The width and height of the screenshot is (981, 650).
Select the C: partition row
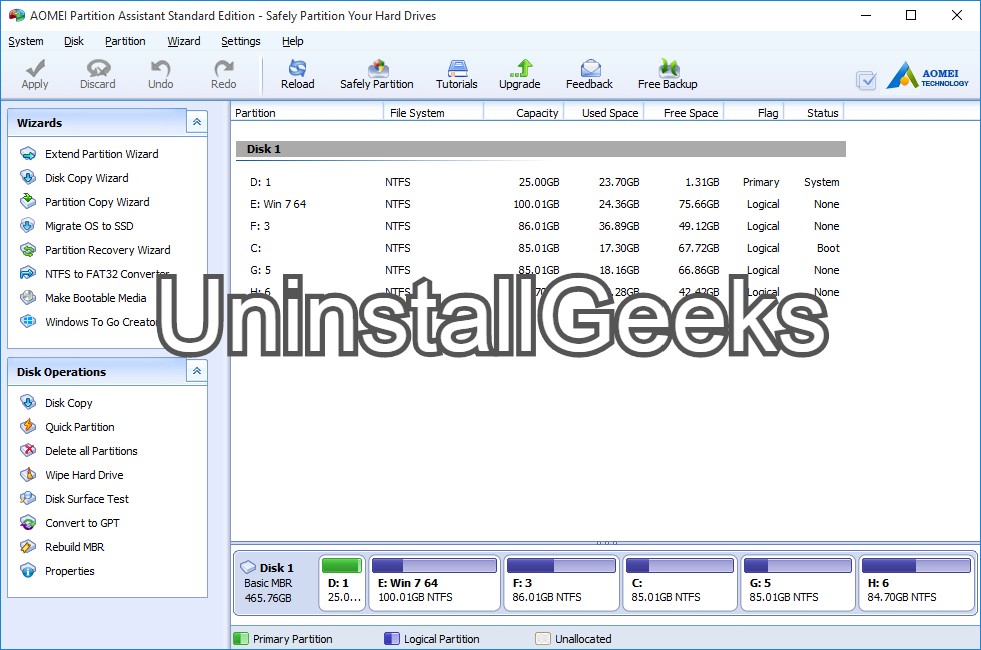pos(541,248)
